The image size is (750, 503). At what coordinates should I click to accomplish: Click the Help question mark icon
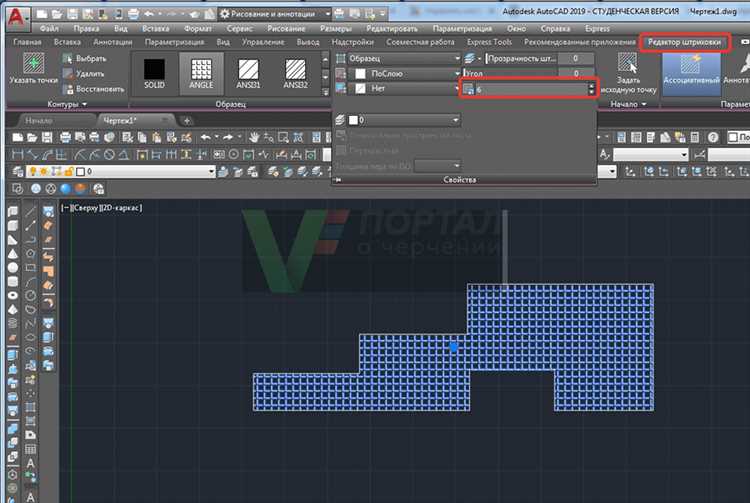click(x=713, y=138)
